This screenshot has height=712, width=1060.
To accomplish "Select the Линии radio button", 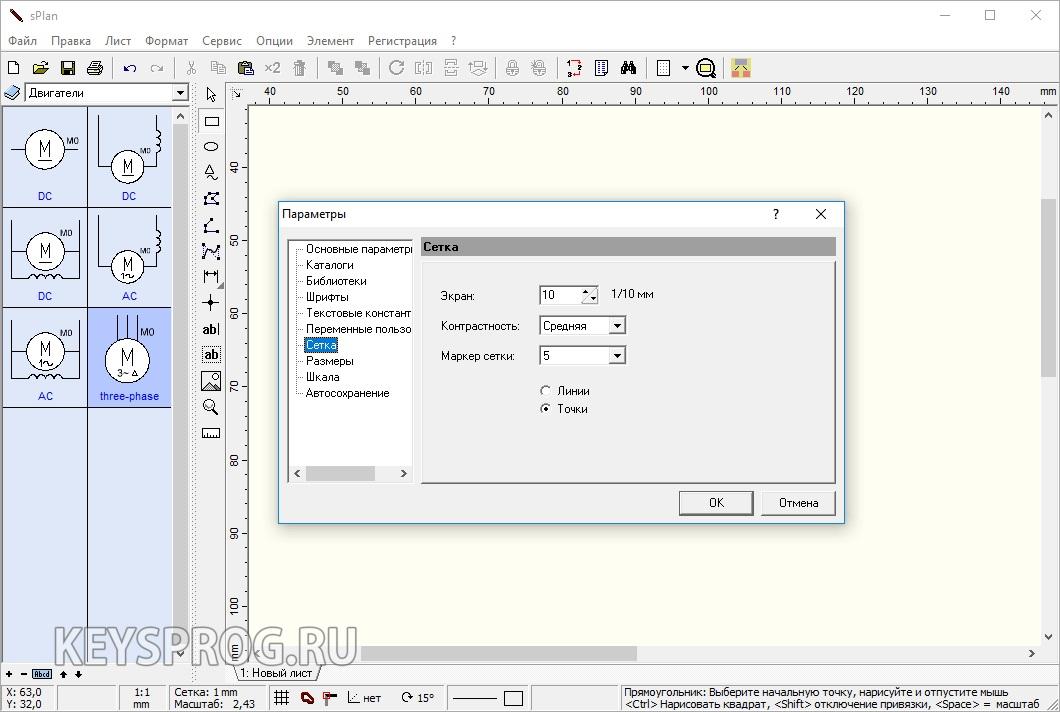I will pyautogui.click(x=545, y=391).
